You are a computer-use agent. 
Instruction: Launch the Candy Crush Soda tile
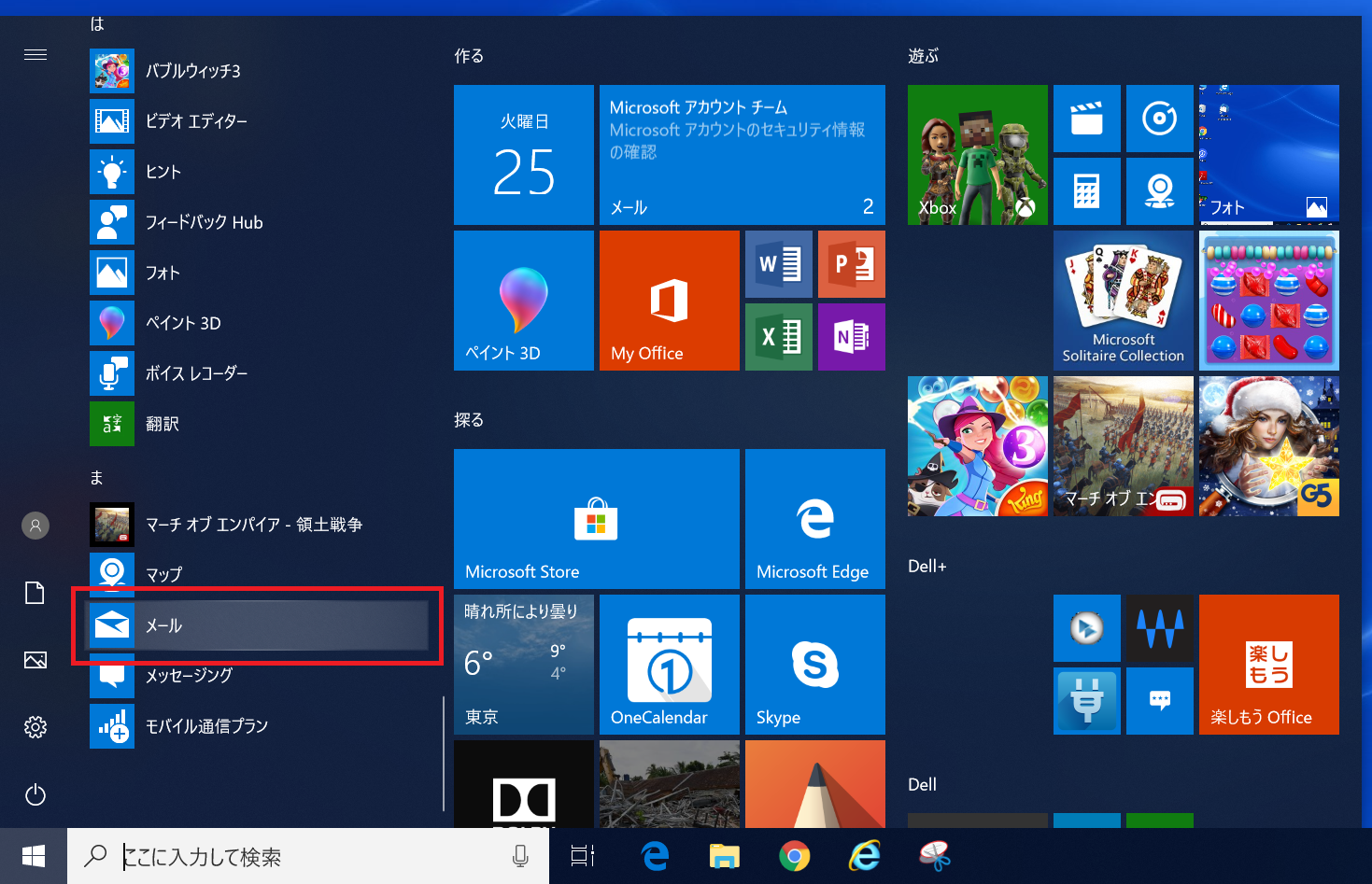(1269, 301)
